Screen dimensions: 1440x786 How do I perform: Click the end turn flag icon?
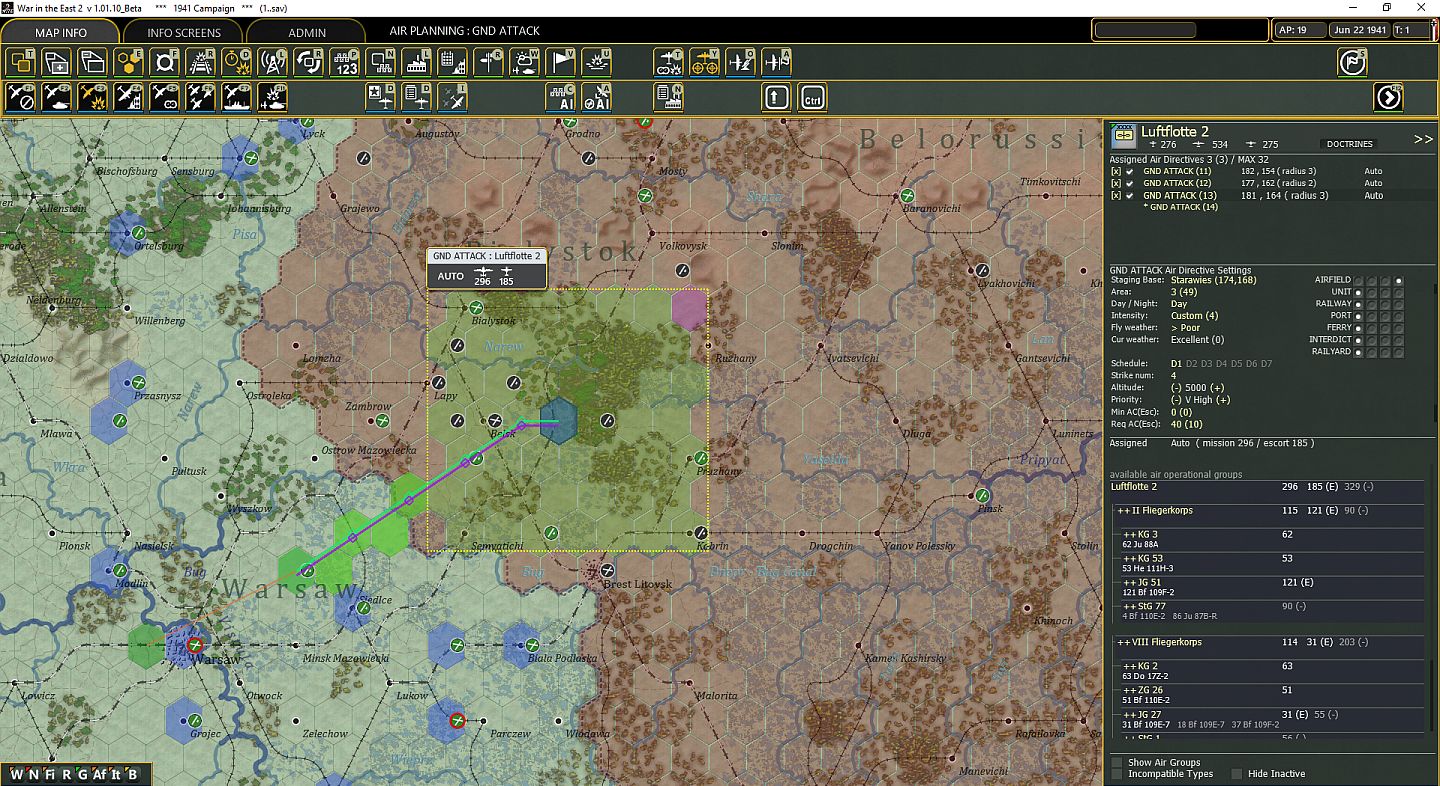[x=1353, y=62]
